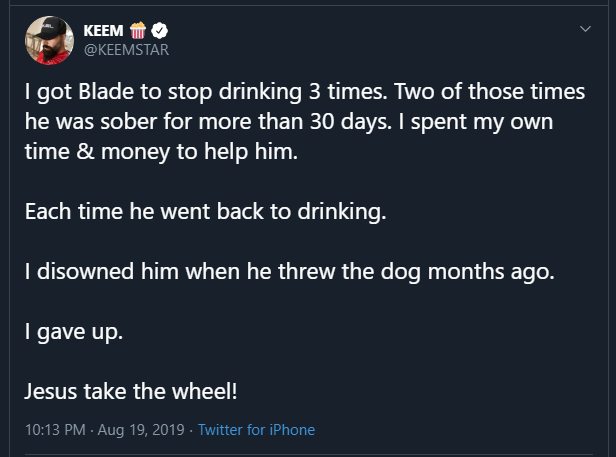Click the "Each time he went back" line
Image resolution: width=616 pixels, height=457 pixels.
pyautogui.click(x=204, y=212)
